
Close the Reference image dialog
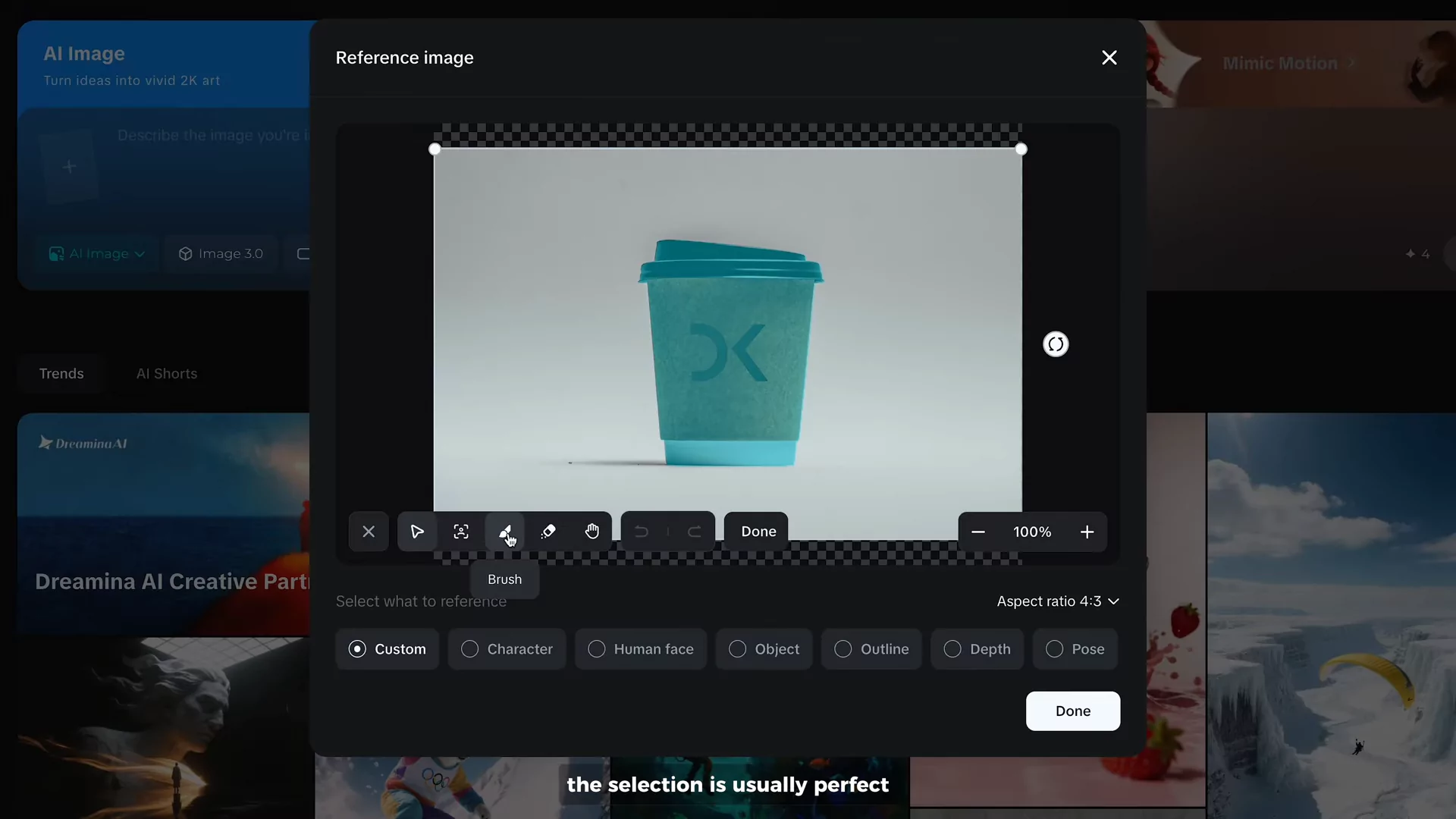pos(1109,57)
